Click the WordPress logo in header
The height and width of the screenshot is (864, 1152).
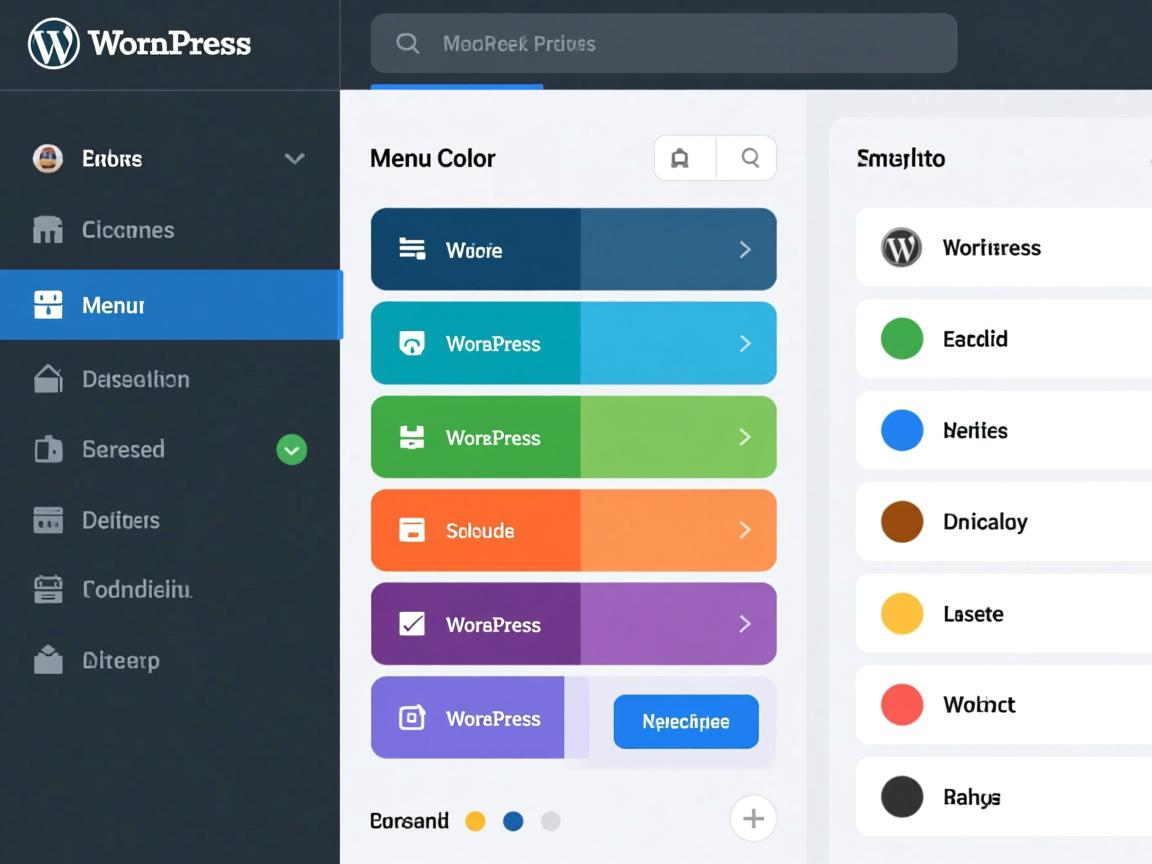pos(54,44)
